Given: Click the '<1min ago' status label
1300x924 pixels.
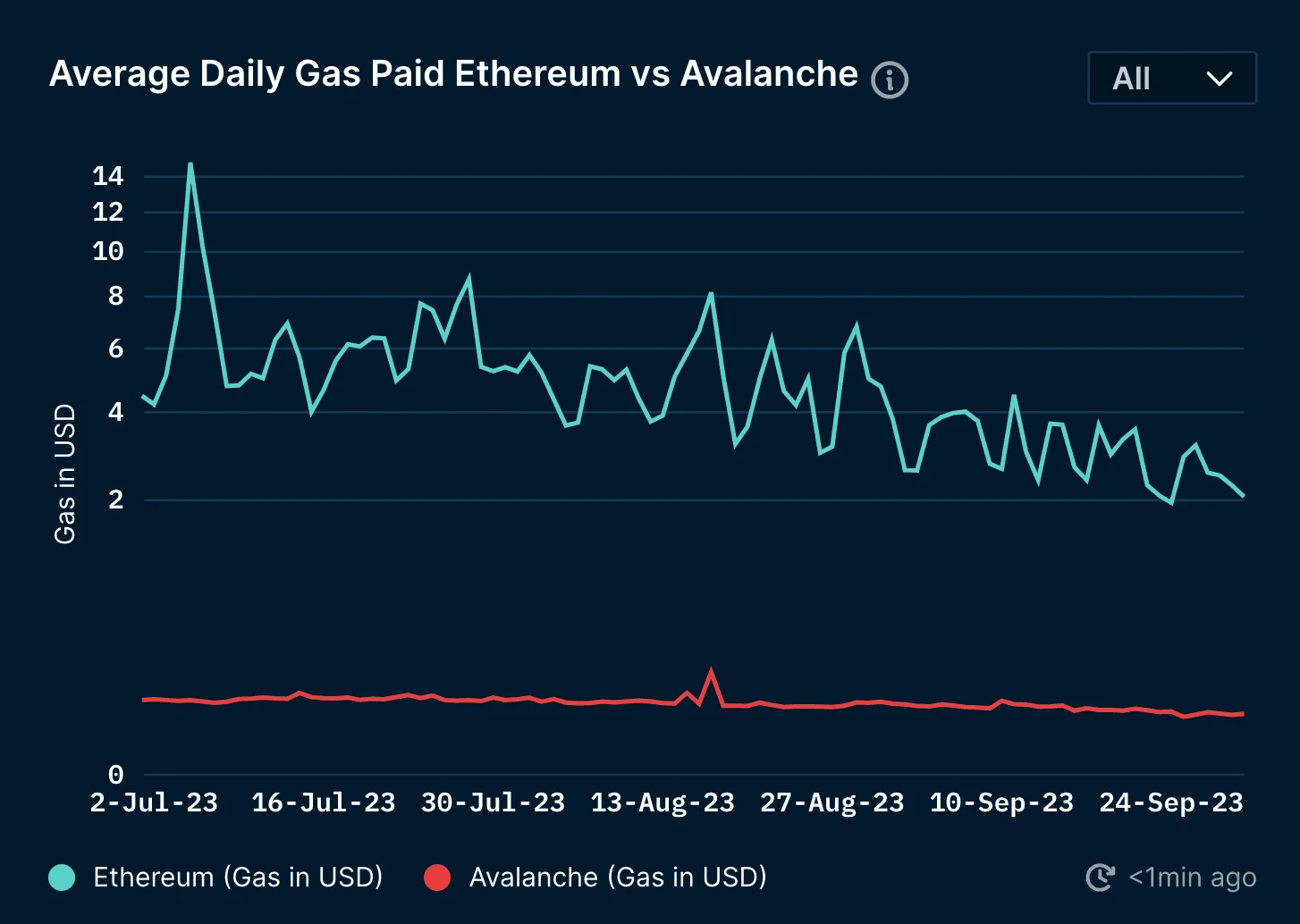Looking at the screenshot, I should (1193, 877).
